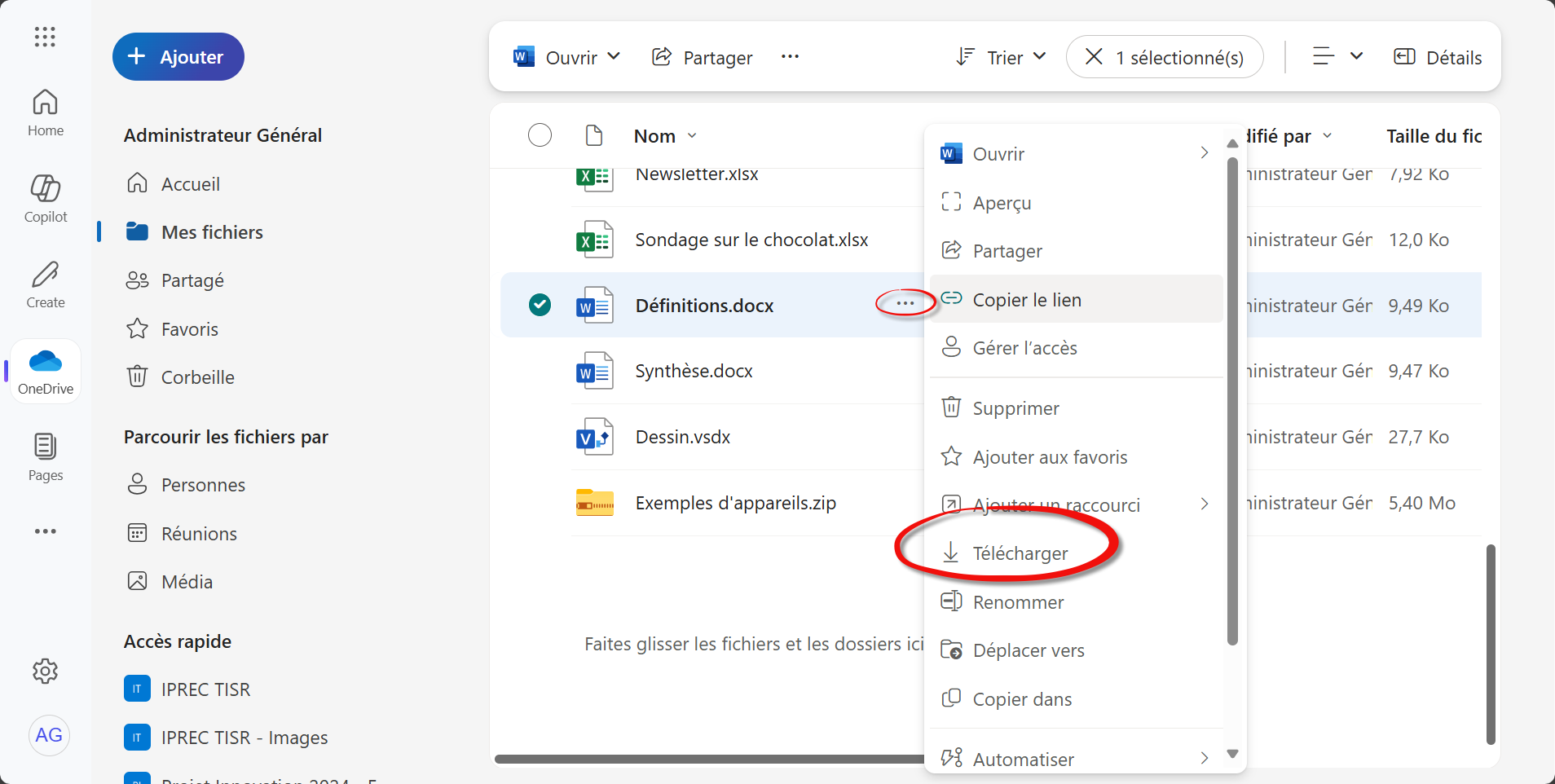The width and height of the screenshot is (1555, 784).
Task: Clear the 1 sélectionné(s) selection
Action: (x=1094, y=57)
